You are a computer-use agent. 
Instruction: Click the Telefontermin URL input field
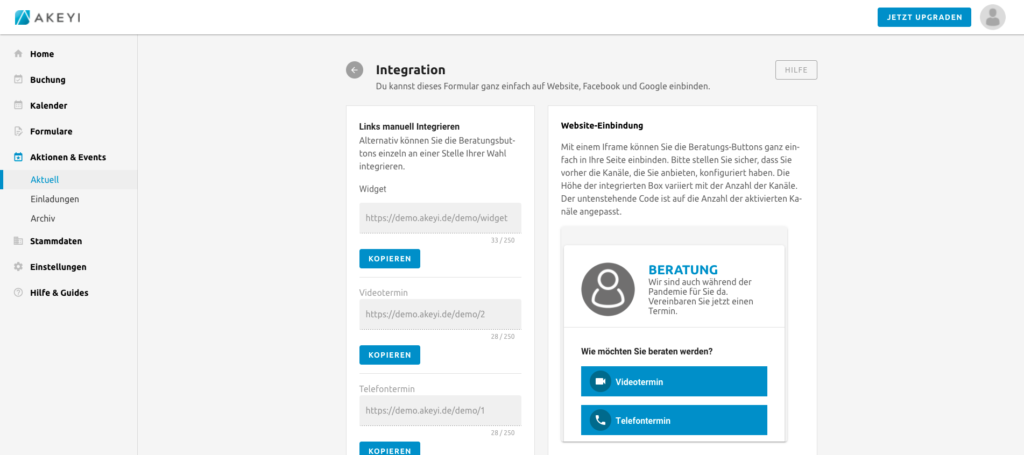pos(440,411)
